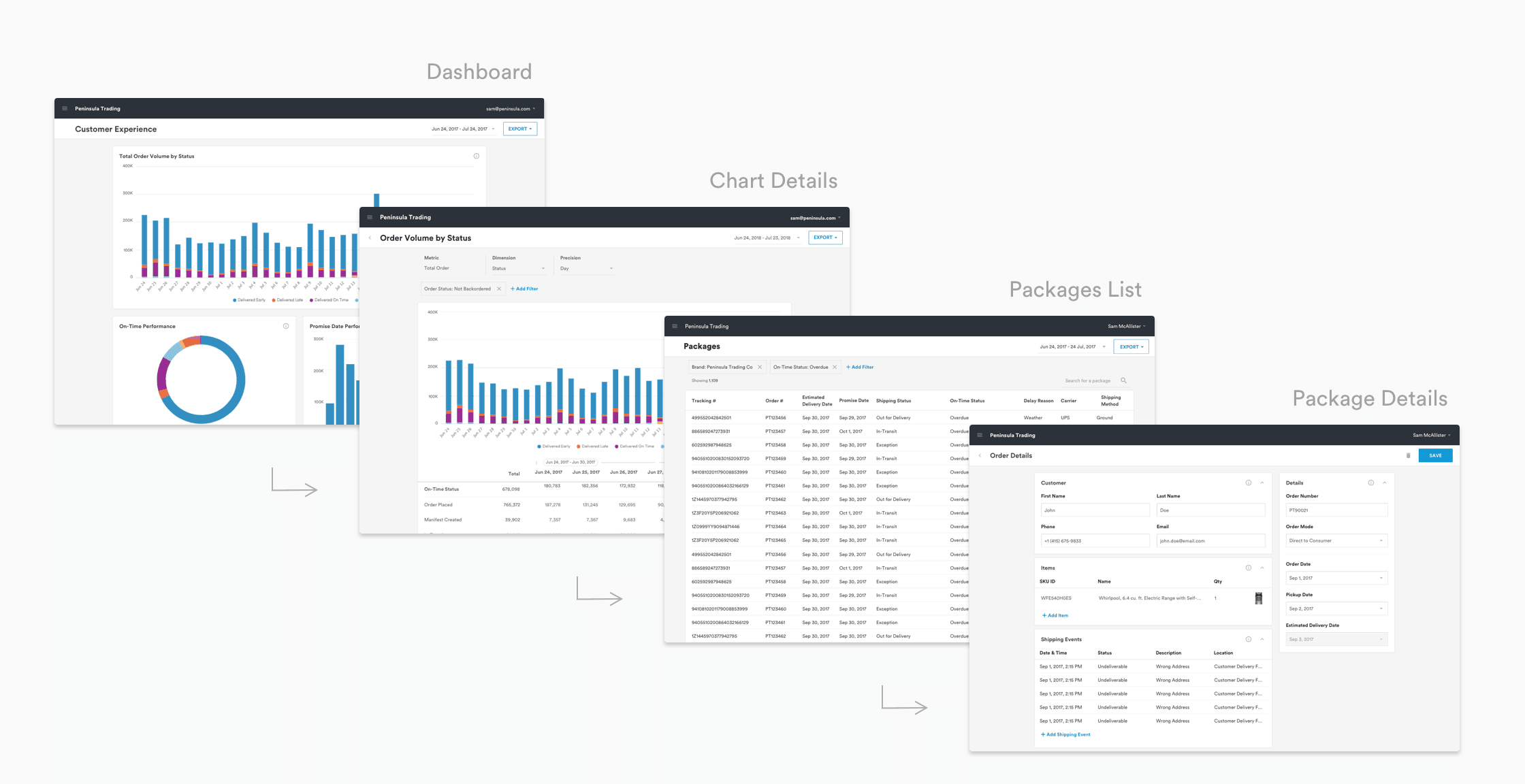Open the hamburger menu on the Packages page

pos(674,326)
